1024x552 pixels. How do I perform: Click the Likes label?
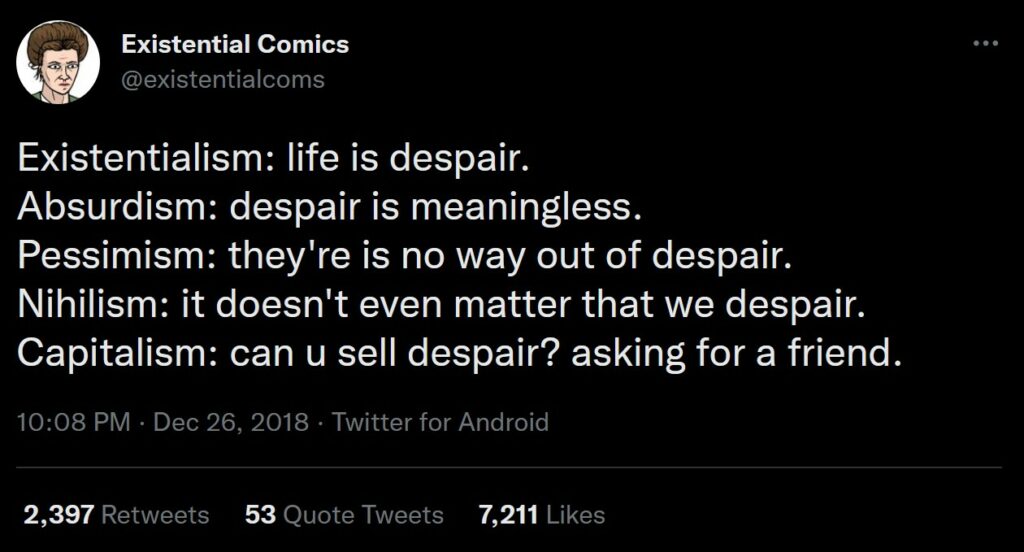click(x=575, y=515)
